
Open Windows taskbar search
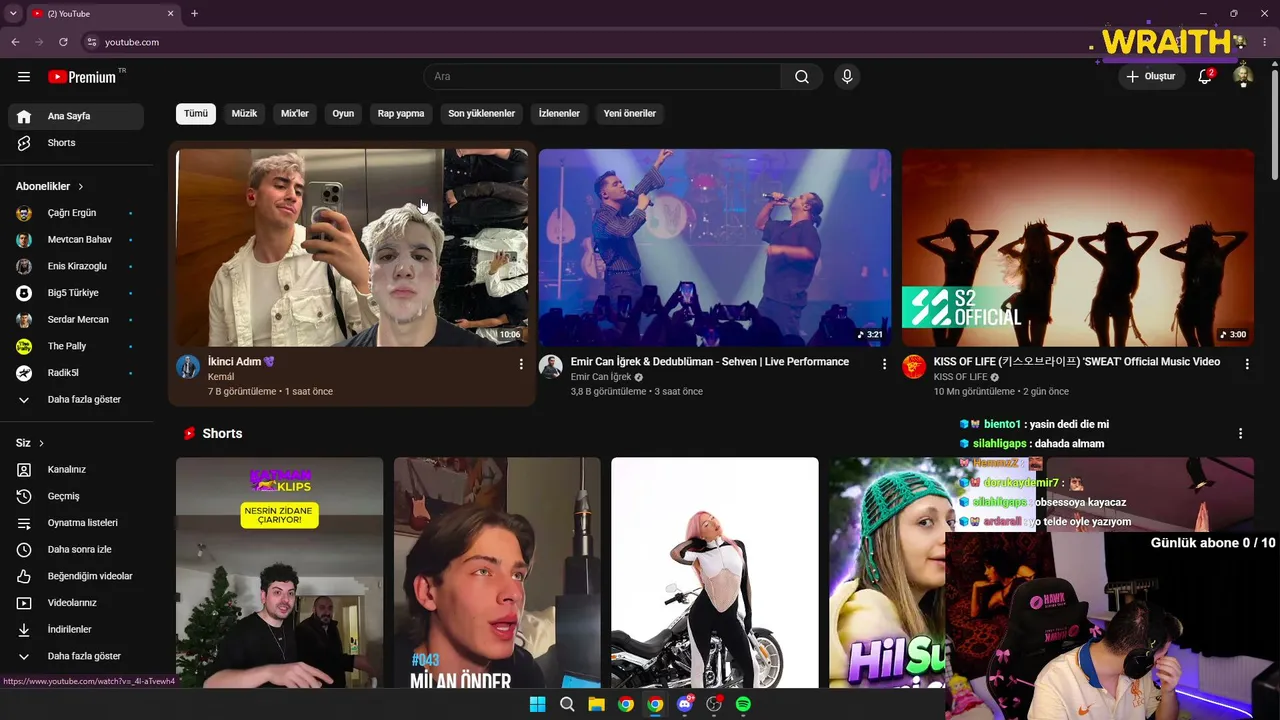[x=567, y=704]
